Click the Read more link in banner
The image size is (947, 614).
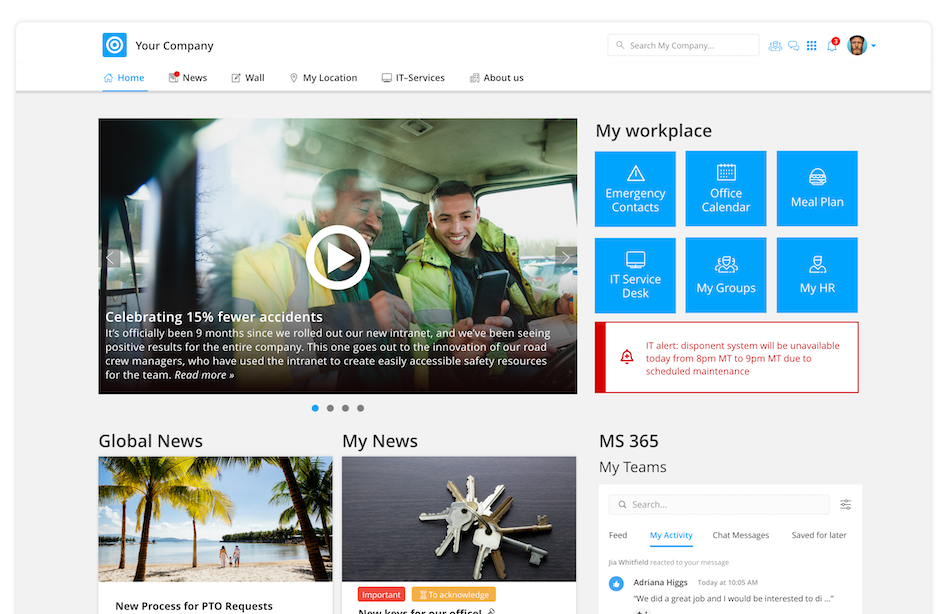204,375
